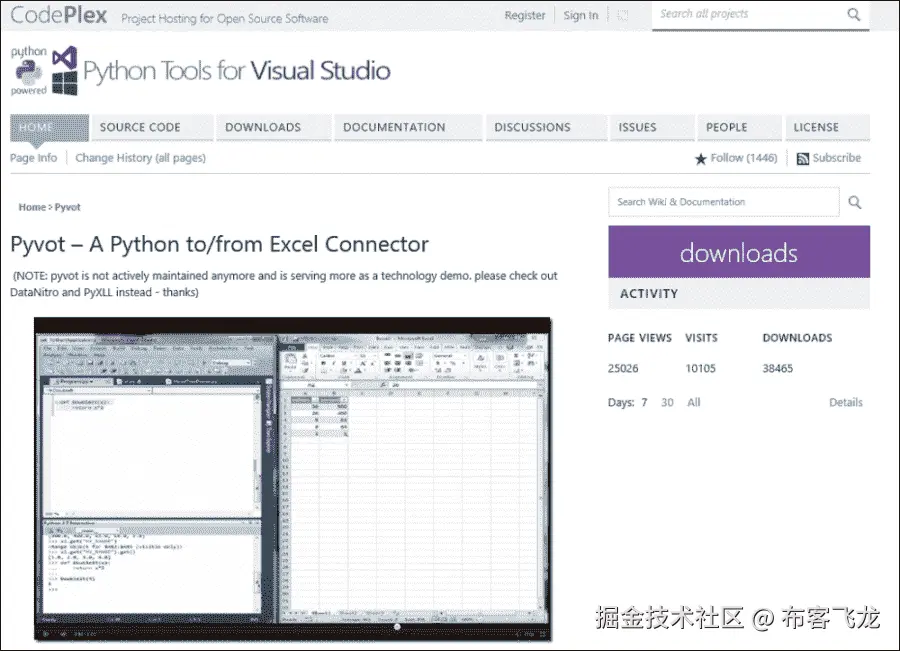
Task: Click Follow (1446) link
Action: point(744,158)
